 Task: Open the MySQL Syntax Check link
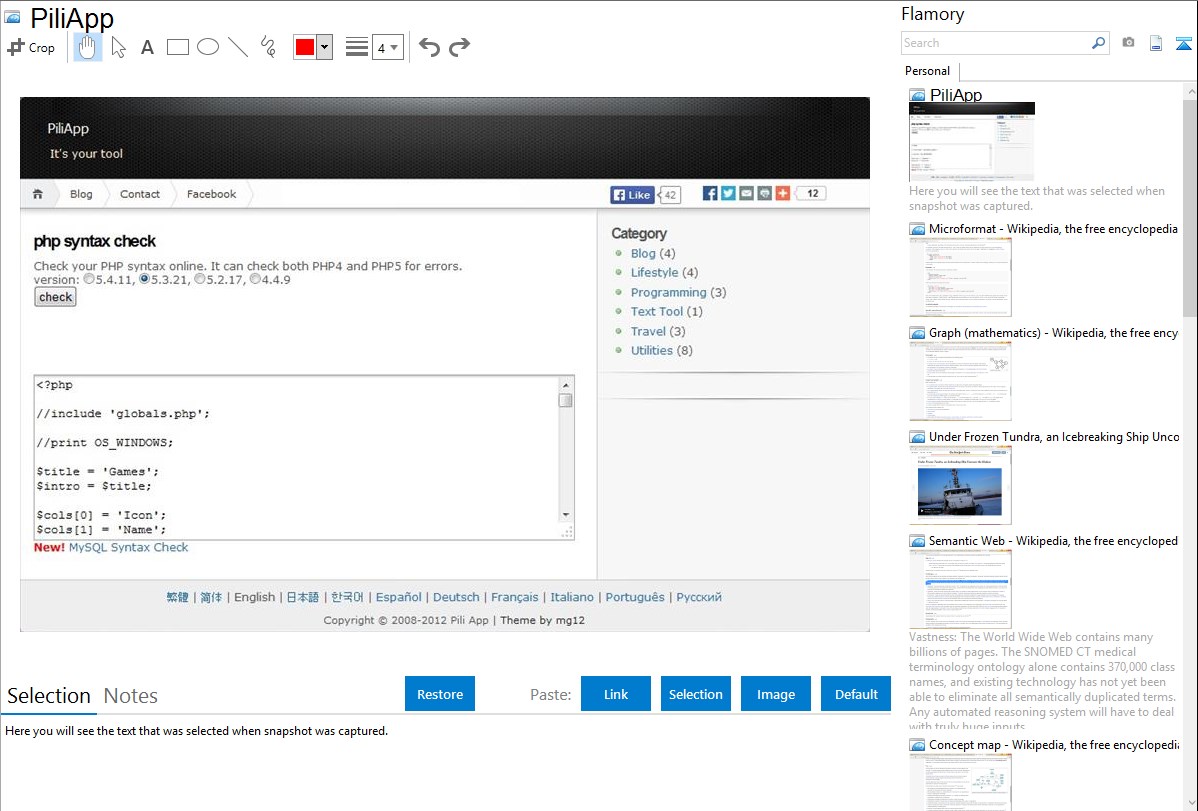(x=128, y=547)
